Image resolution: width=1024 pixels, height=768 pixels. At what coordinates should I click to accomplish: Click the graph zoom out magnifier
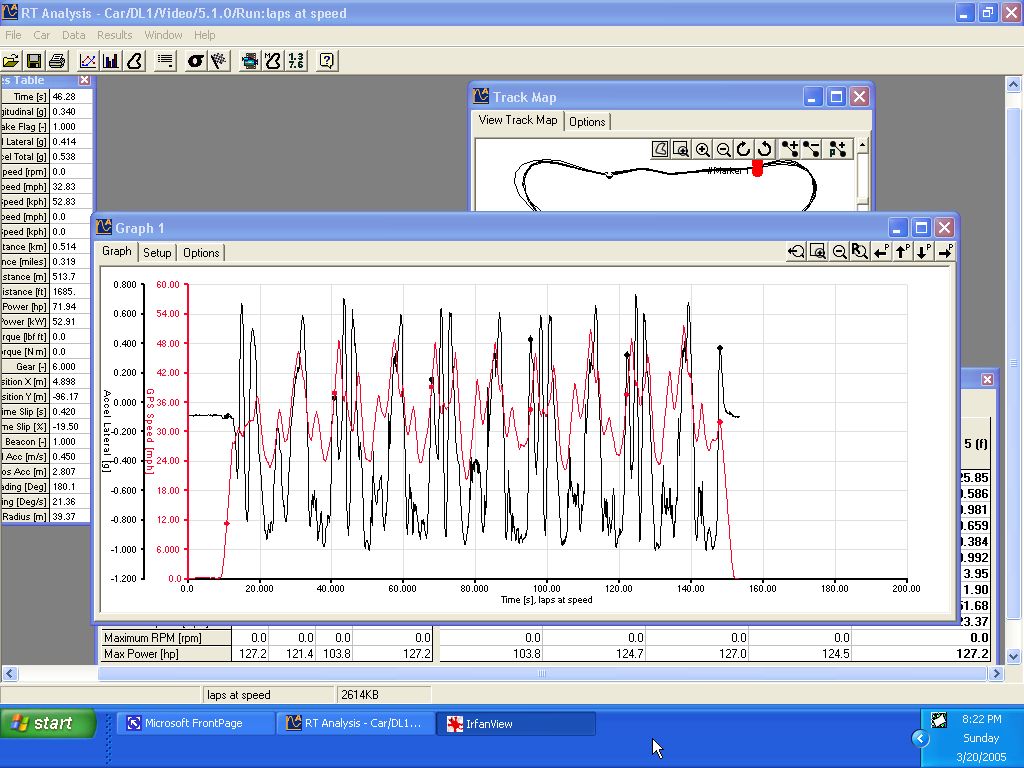tap(840, 252)
